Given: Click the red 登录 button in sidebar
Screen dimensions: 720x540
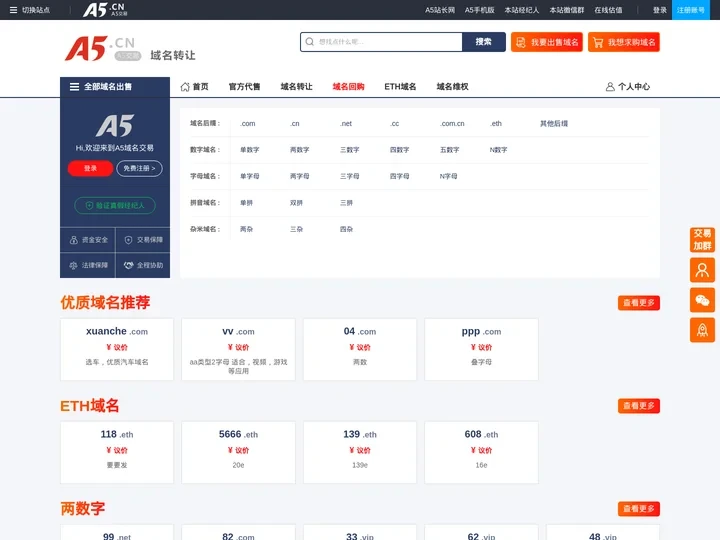Looking at the screenshot, I should (x=90, y=169).
